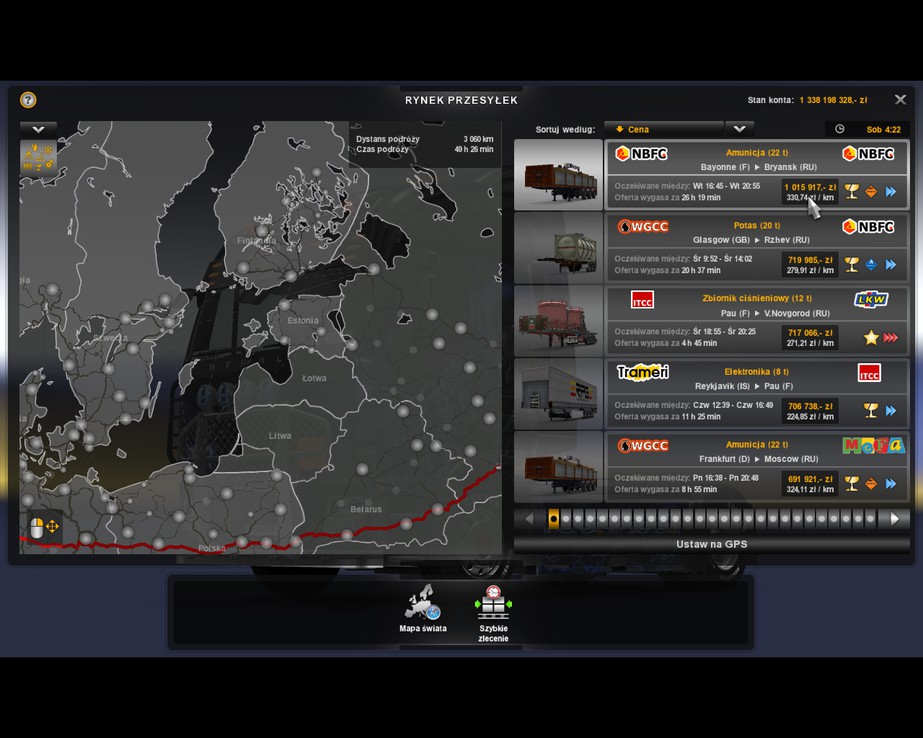Click trophy icon on Bayonne–Bryansk job
Image resolution: width=923 pixels, height=738 pixels.
(851, 192)
